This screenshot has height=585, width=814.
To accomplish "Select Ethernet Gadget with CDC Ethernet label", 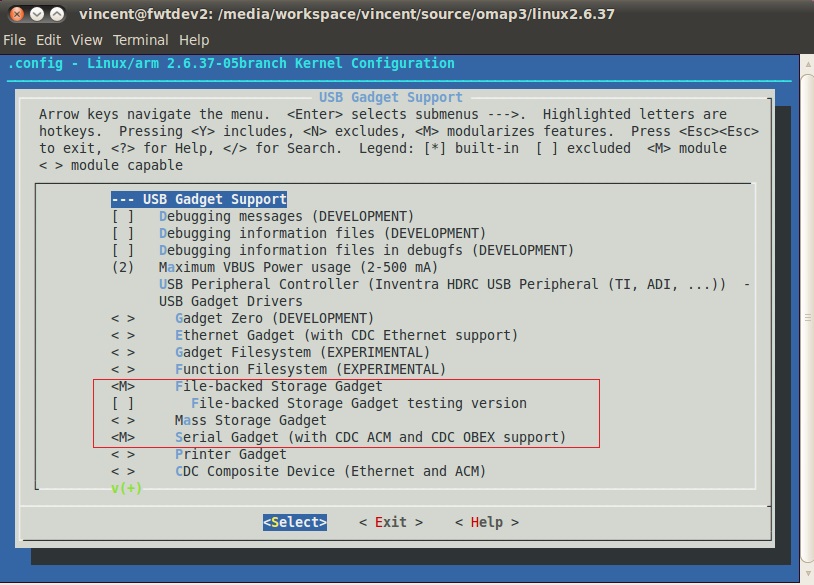I will click(347, 335).
